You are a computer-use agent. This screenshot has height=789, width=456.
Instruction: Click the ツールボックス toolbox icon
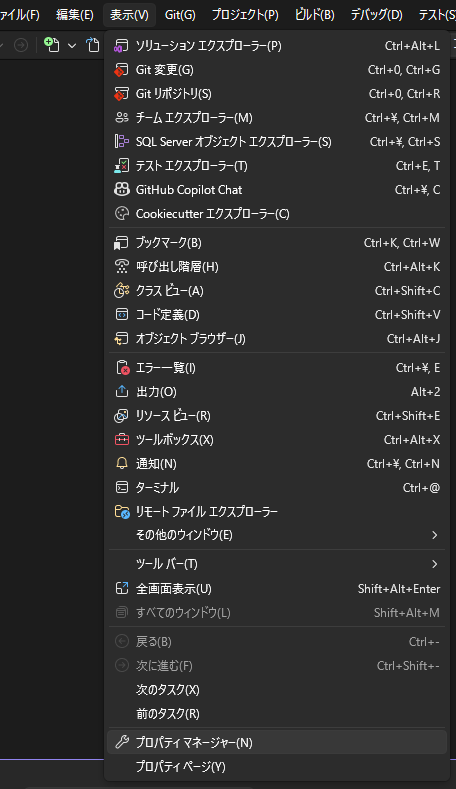[x=121, y=440]
